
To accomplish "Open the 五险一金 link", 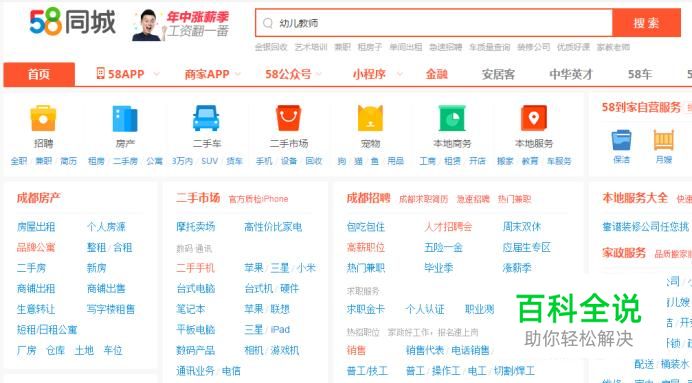I will coord(443,247).
